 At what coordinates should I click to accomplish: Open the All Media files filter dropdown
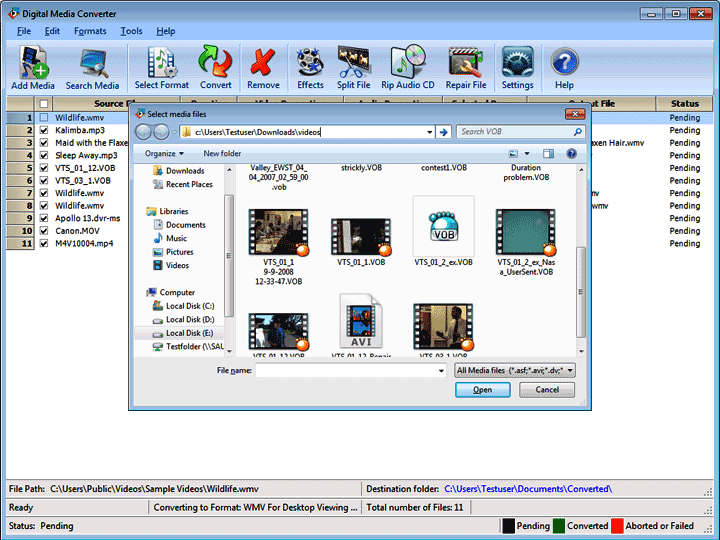click(515, 371)
